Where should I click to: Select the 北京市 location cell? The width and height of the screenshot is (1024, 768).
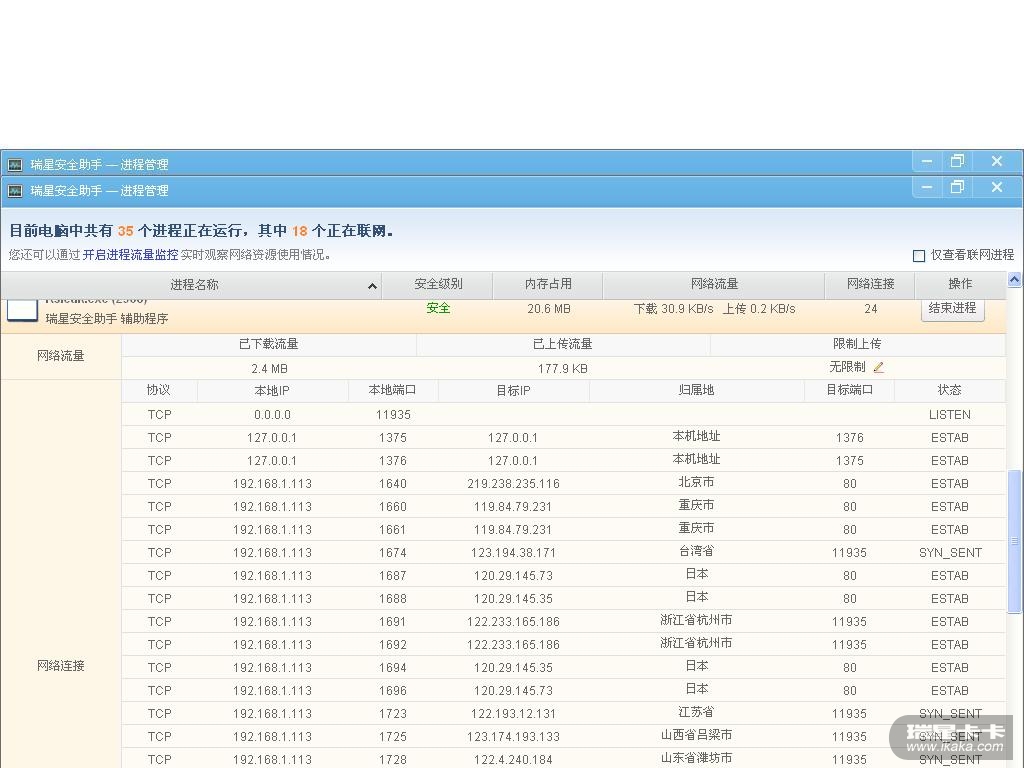696,482
